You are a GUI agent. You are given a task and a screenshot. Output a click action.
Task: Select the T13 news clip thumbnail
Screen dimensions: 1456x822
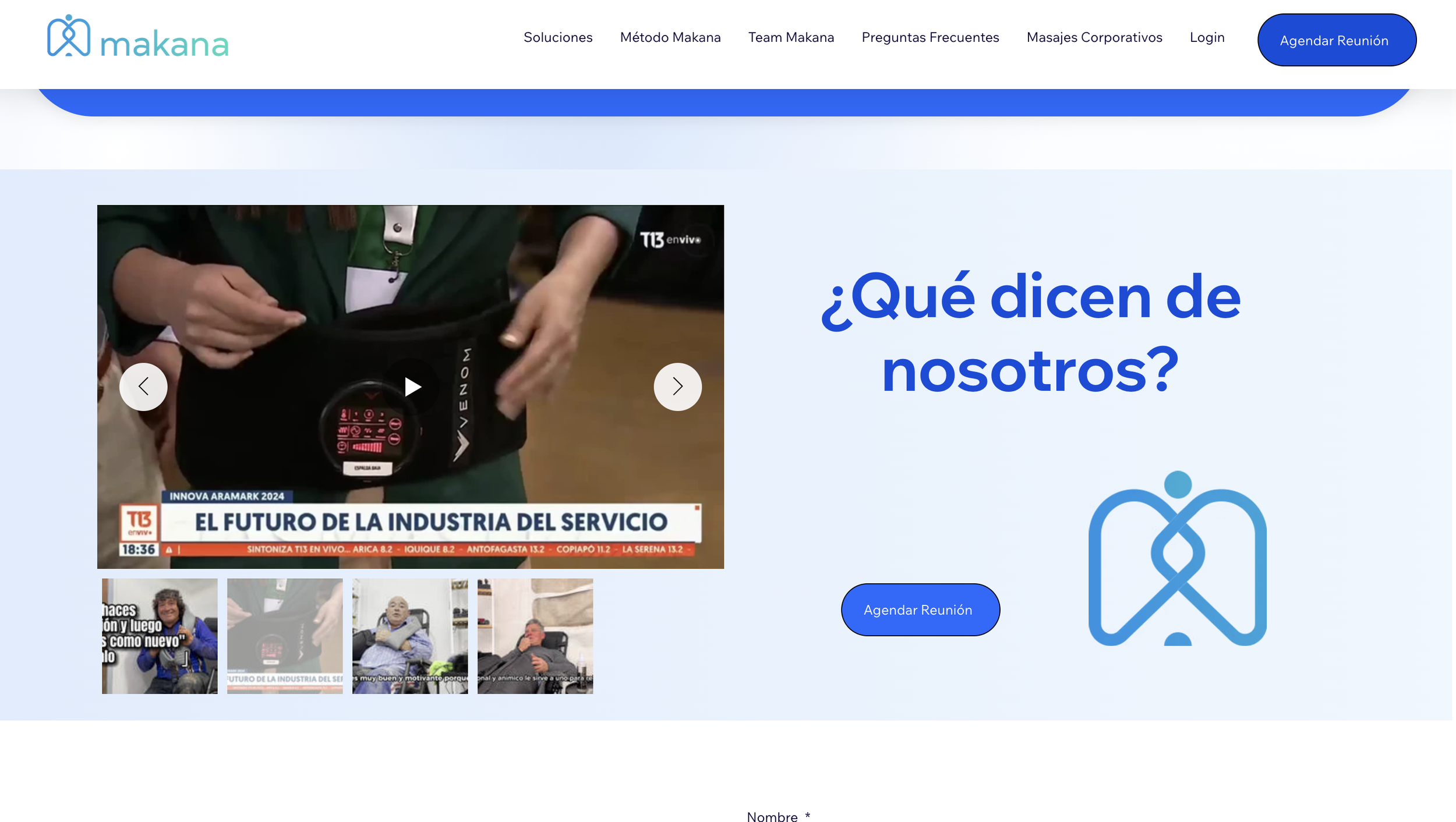[x=285, y=636]
